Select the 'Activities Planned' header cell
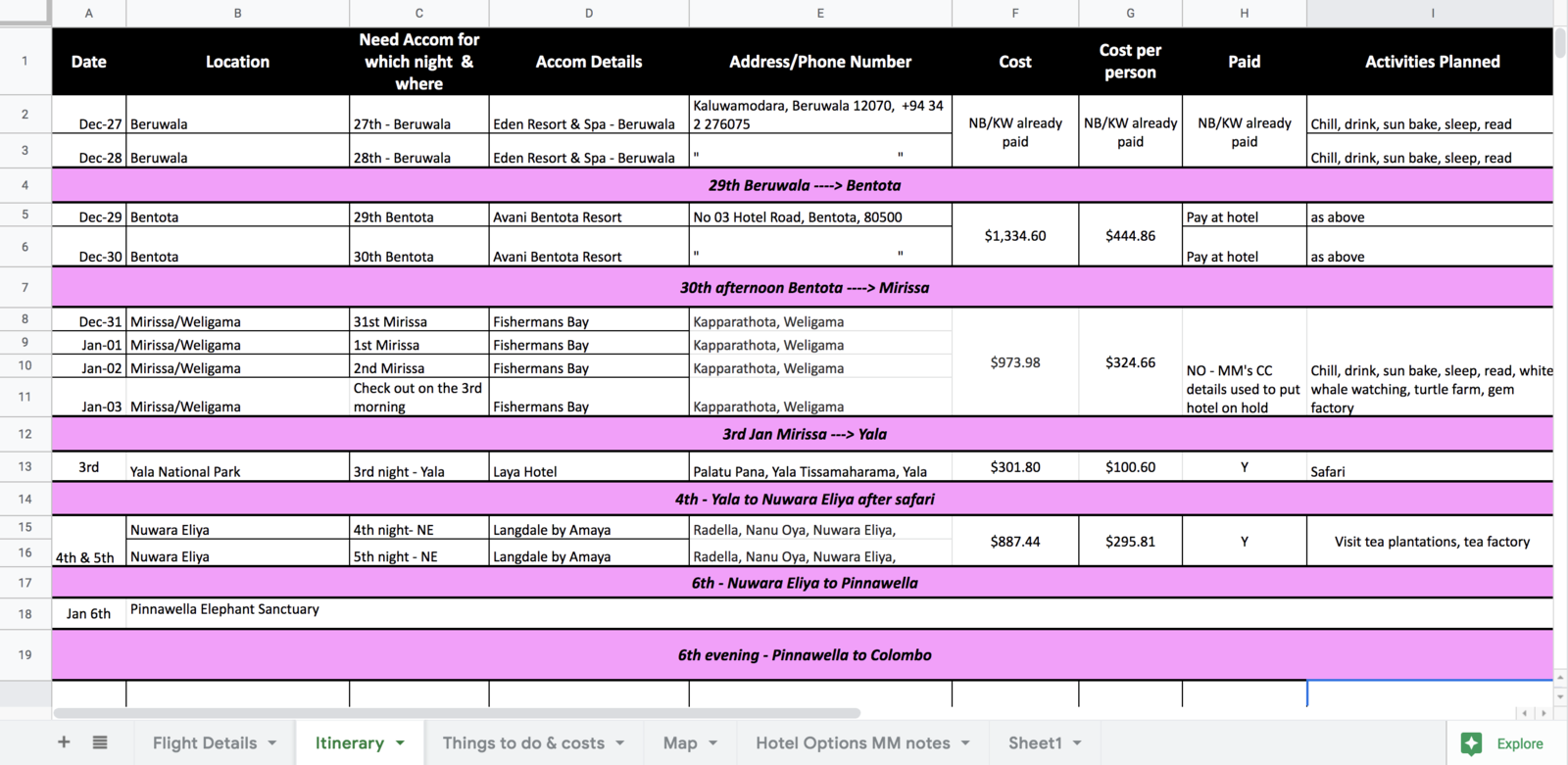Viewport: 1568px width, 765px height. point(1431,61)
